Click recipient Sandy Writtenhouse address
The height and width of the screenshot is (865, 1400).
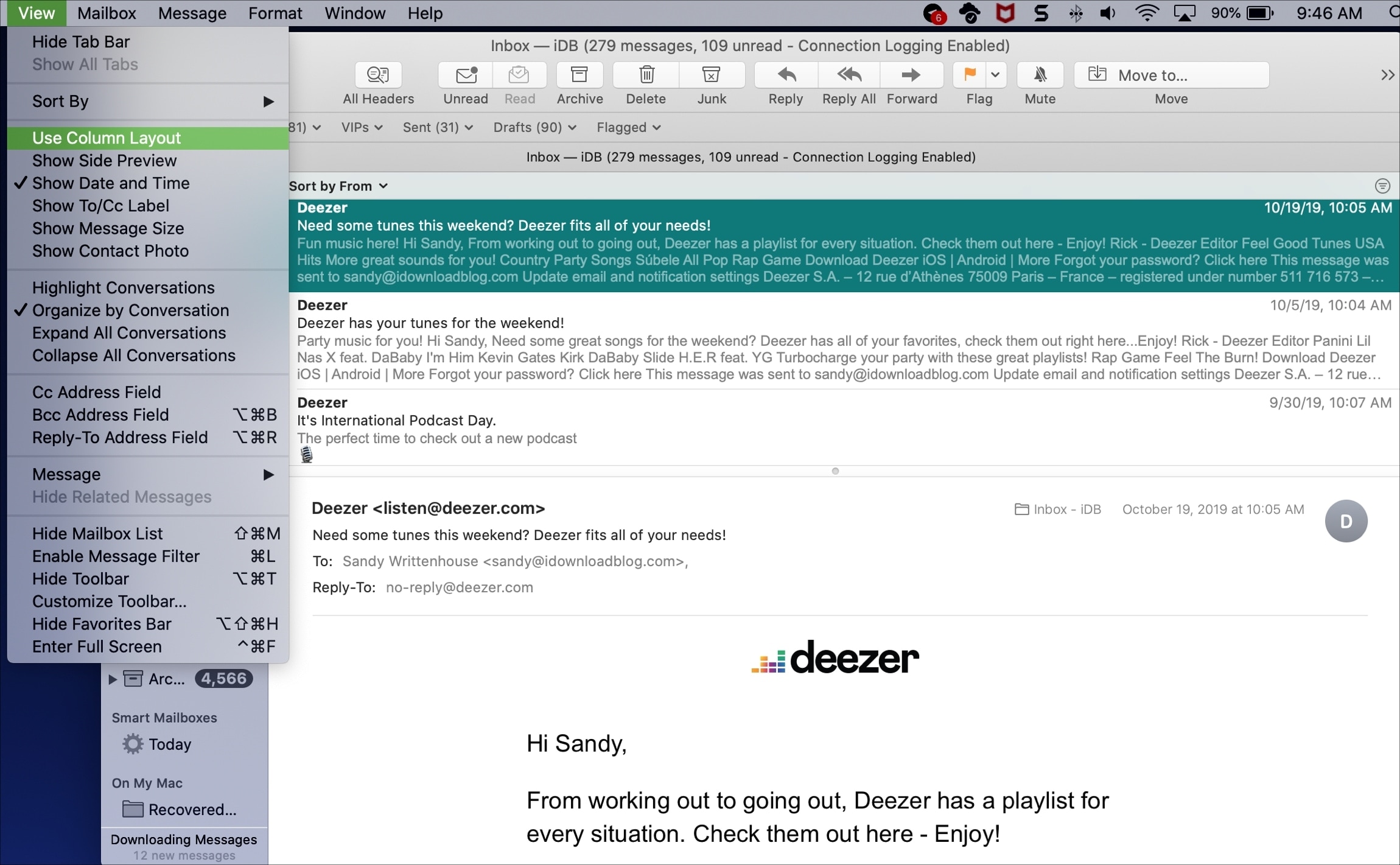[515, 561]
